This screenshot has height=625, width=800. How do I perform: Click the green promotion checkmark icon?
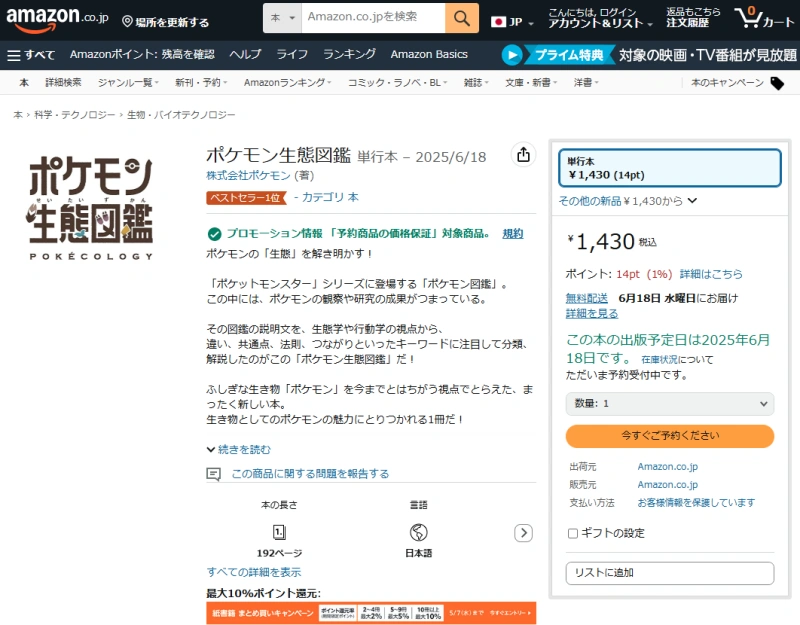coord(214,234)
